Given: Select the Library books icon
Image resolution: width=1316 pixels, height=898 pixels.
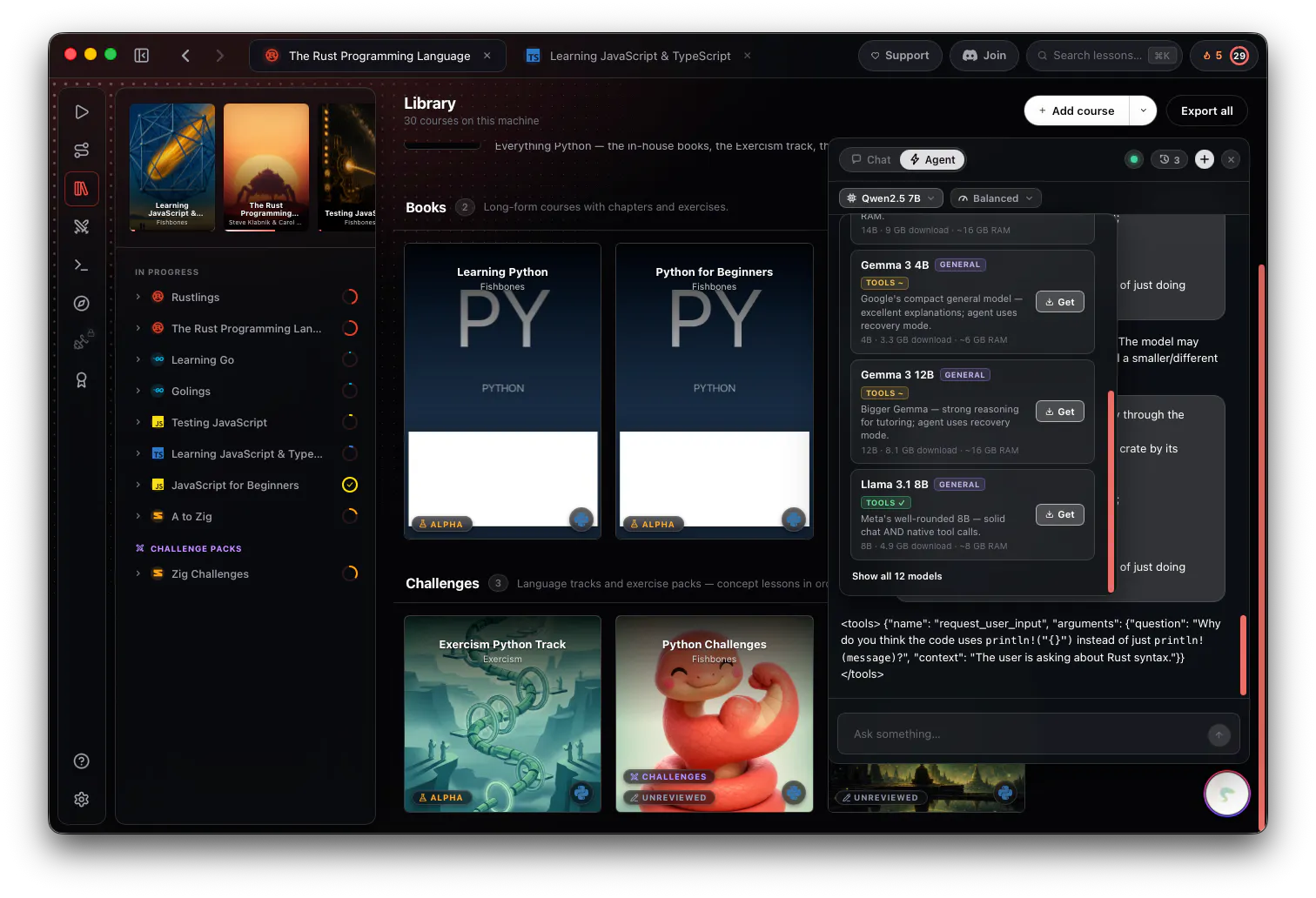Looking at the screenshot, I should pos(81,189).
